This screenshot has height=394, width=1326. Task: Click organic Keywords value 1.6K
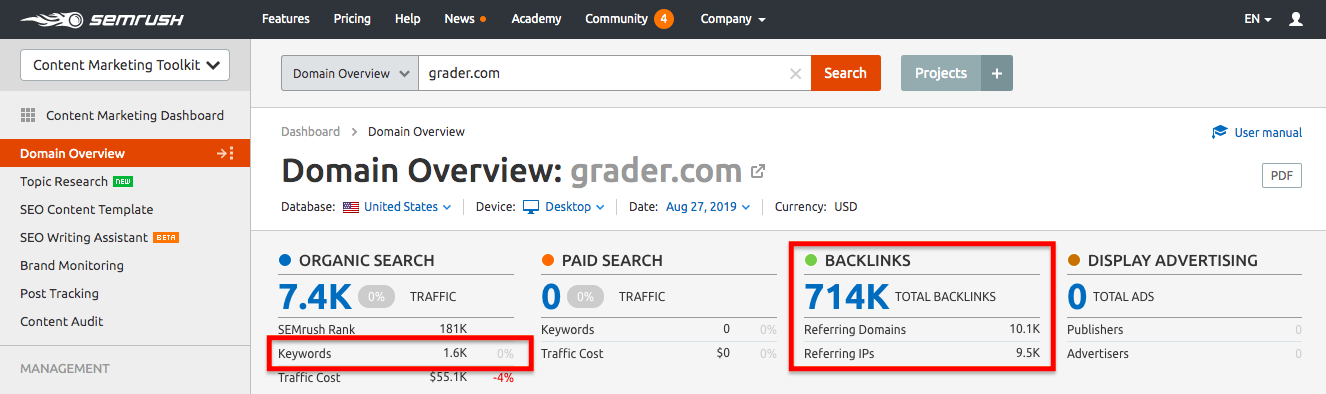coord(455,353)
